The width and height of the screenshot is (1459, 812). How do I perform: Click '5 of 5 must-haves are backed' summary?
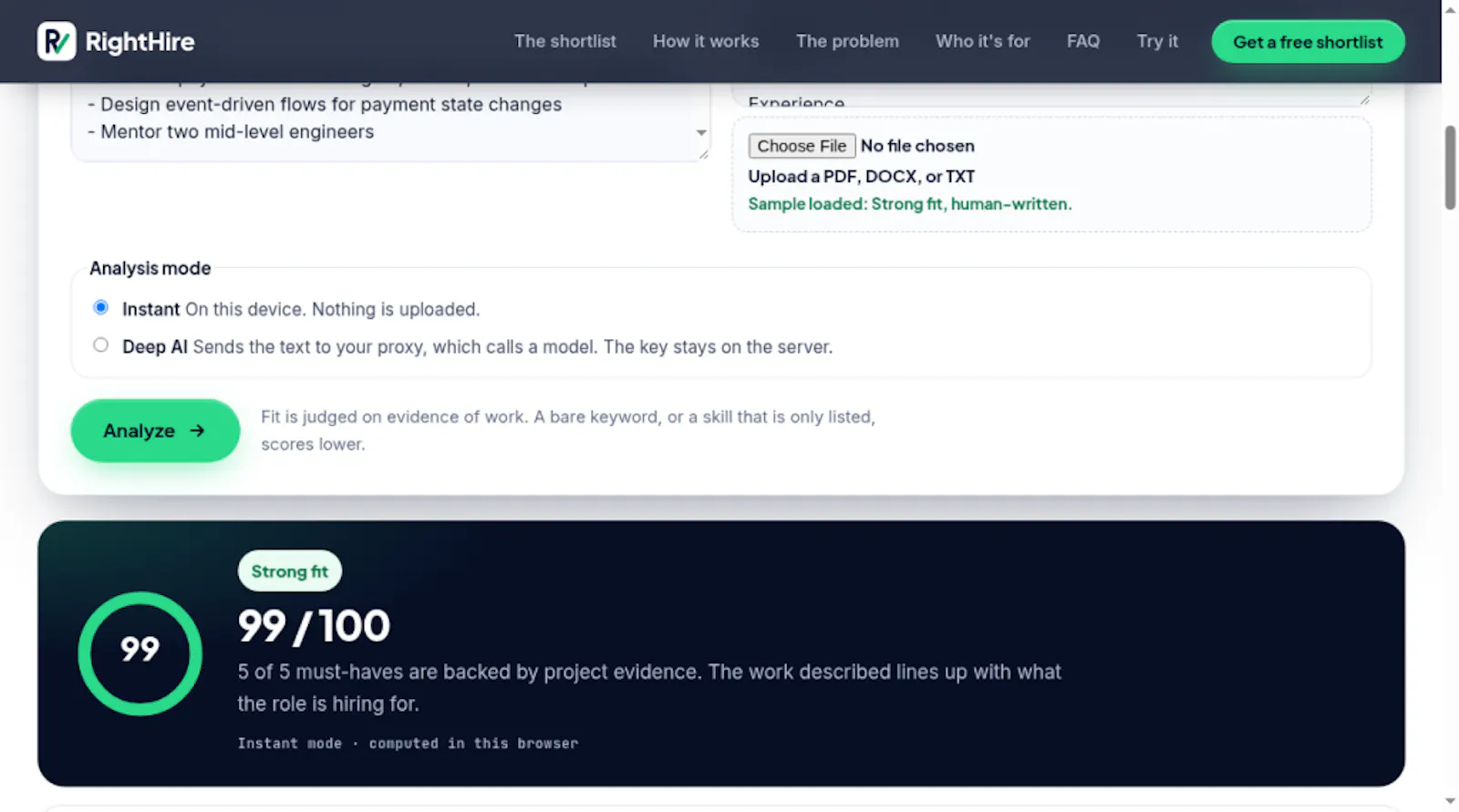click(649, 688)
